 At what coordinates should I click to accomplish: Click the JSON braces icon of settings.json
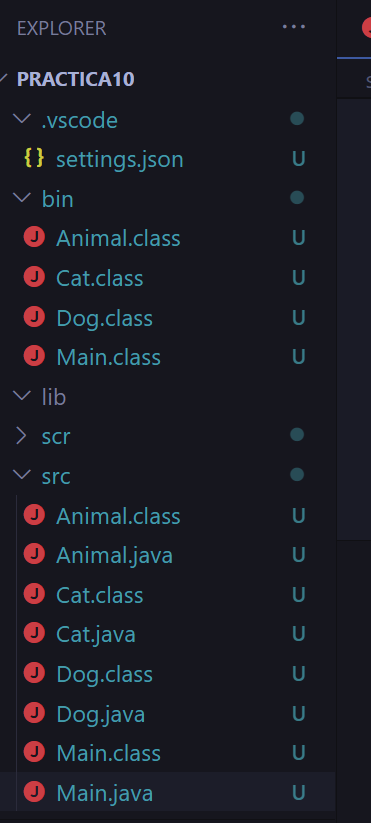[34, 159]
